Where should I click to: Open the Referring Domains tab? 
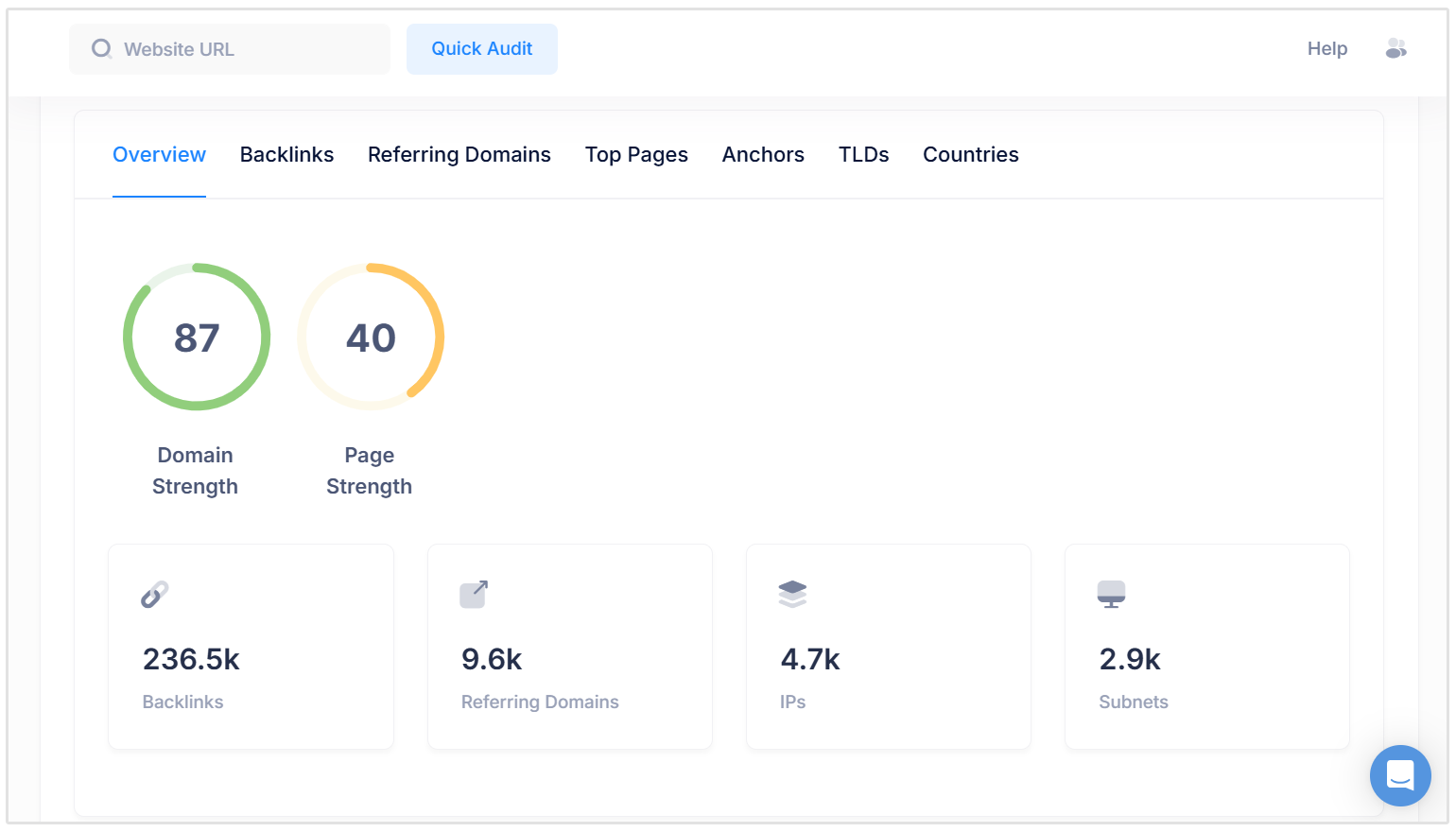click(459, 154)
